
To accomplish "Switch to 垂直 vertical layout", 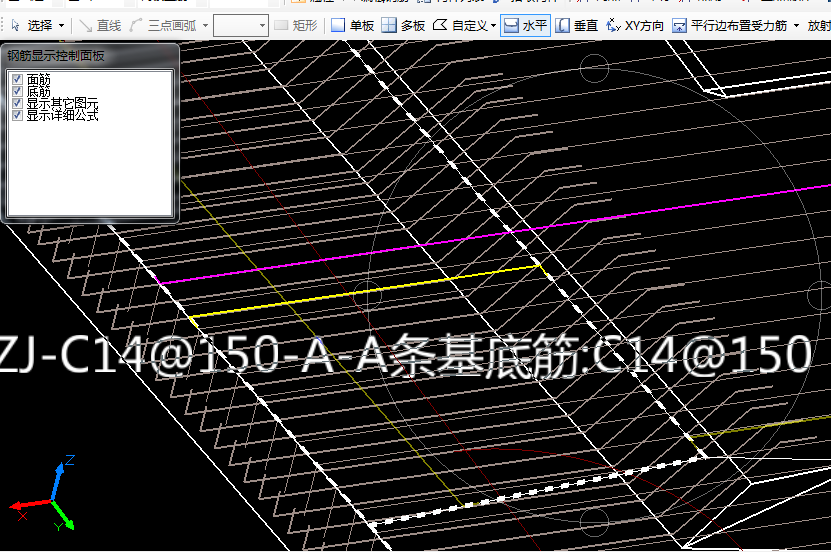I will click(577, 25).
